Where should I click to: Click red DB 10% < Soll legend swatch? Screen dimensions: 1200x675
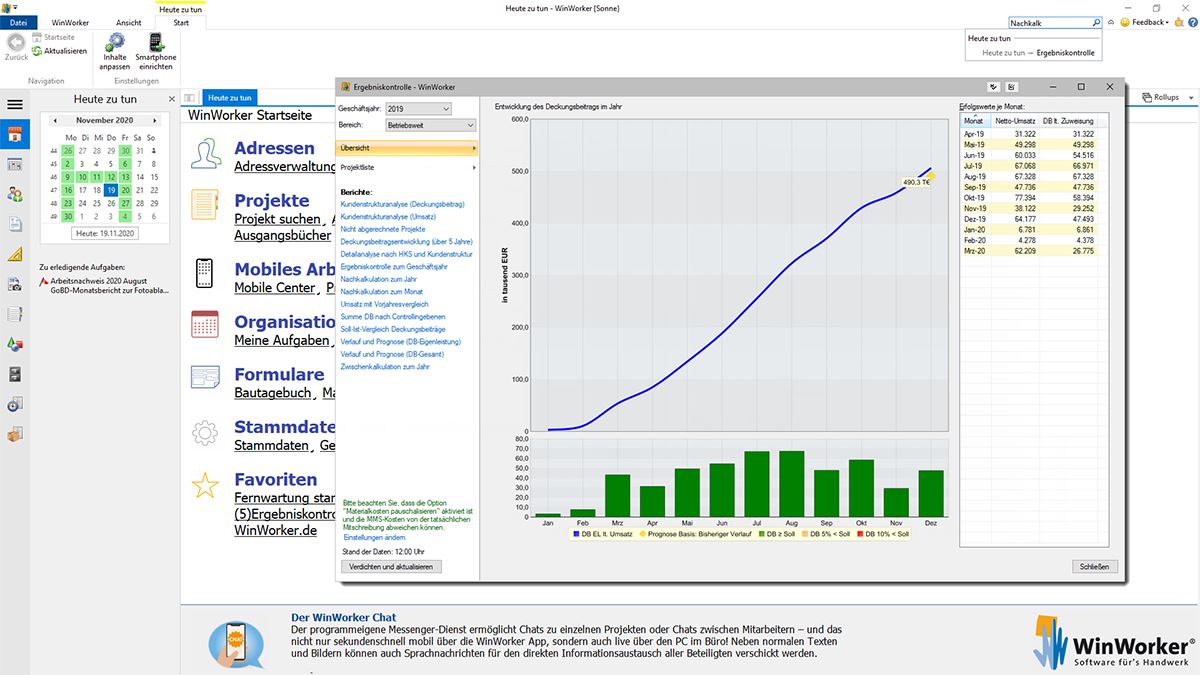tap(859, 535)
